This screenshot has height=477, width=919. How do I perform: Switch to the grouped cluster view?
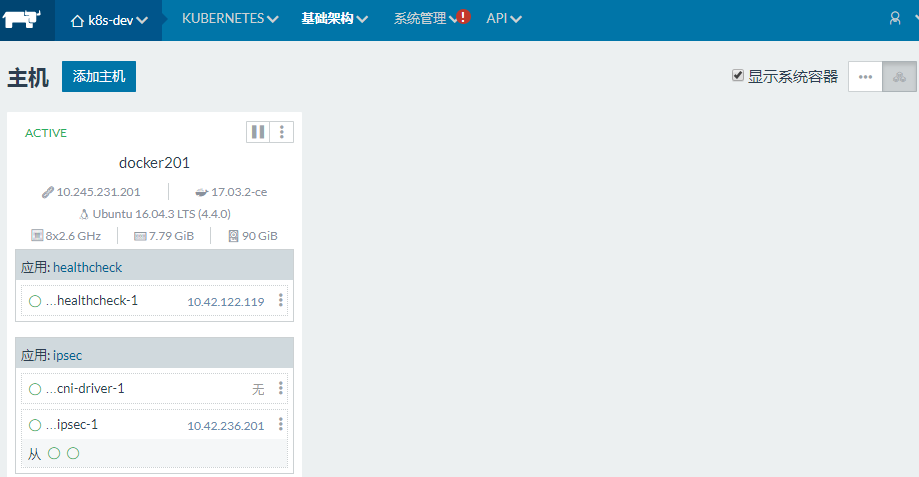pyautogui.click(x=899, y=77)
